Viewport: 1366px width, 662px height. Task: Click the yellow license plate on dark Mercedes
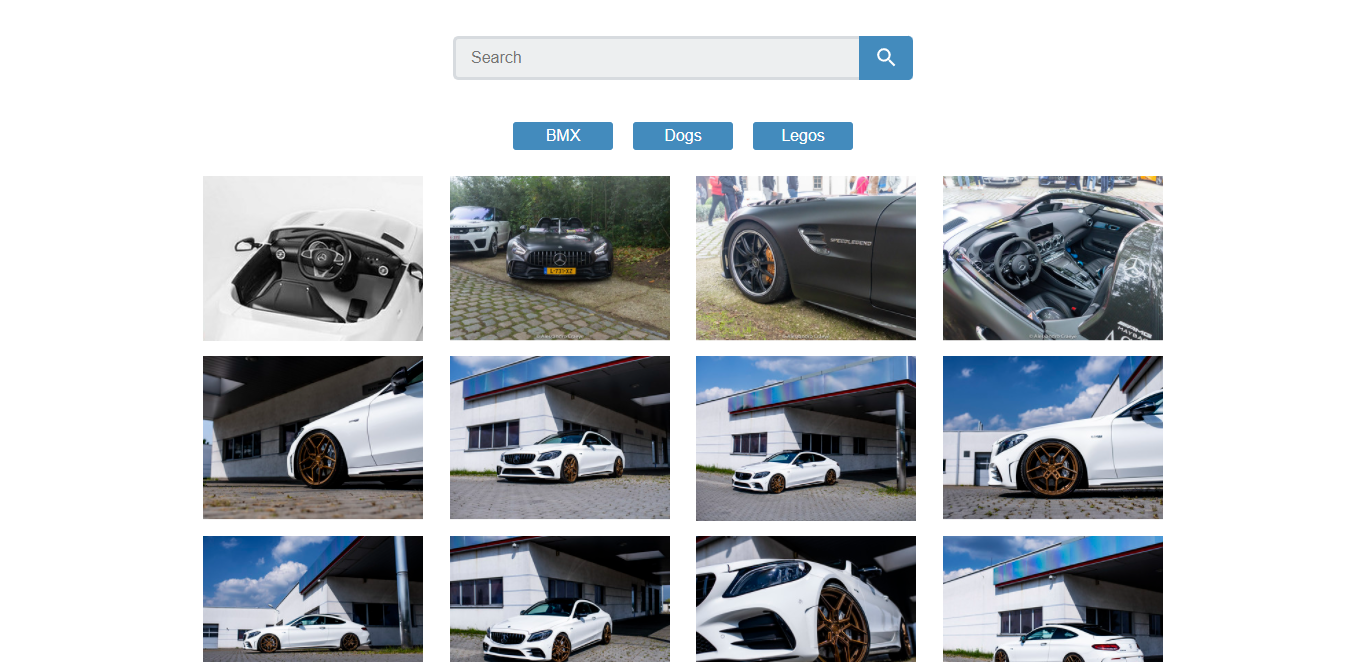click(560, 271)
